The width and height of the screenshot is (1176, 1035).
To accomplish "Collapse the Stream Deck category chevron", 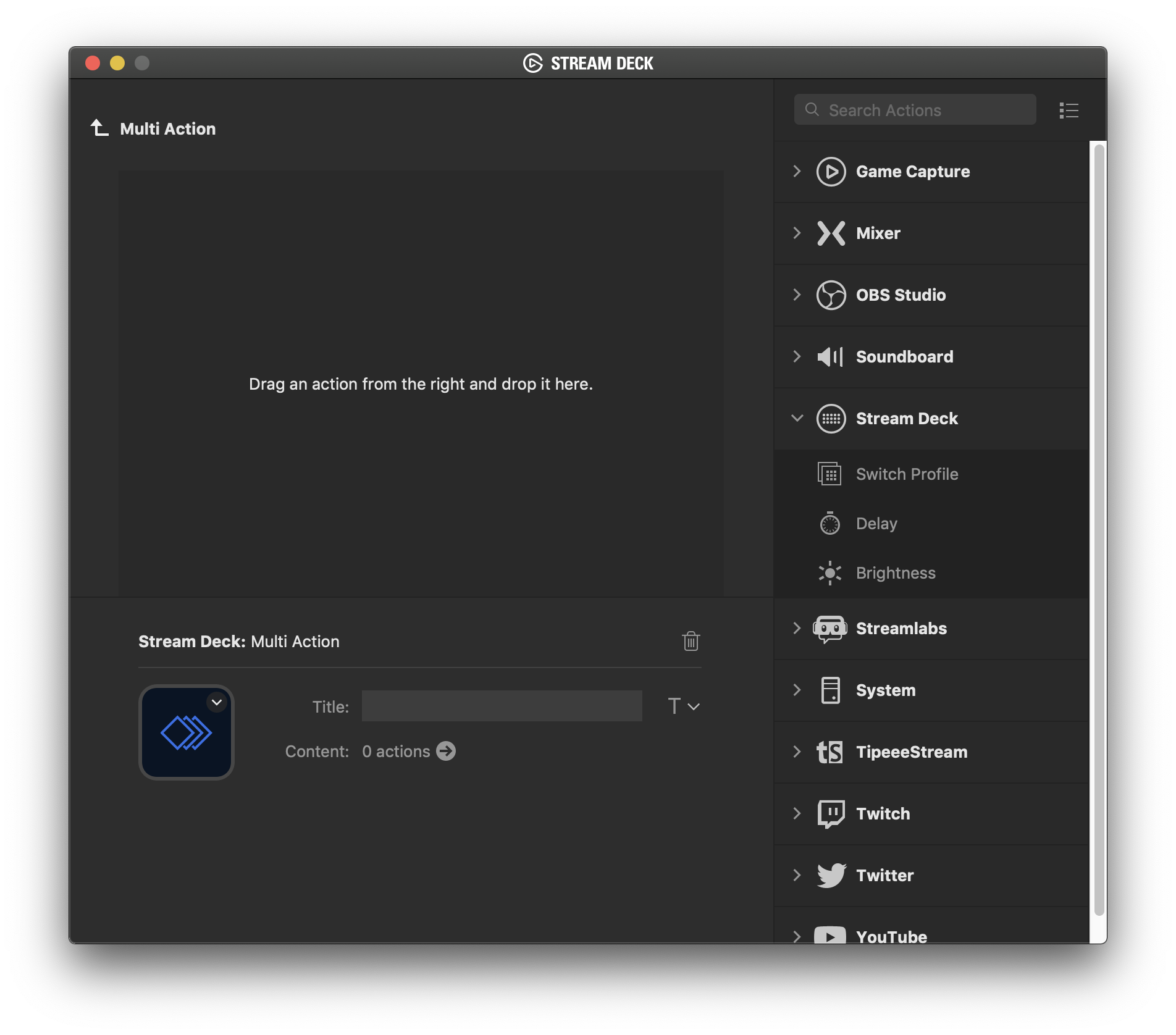I will point(797,418).
